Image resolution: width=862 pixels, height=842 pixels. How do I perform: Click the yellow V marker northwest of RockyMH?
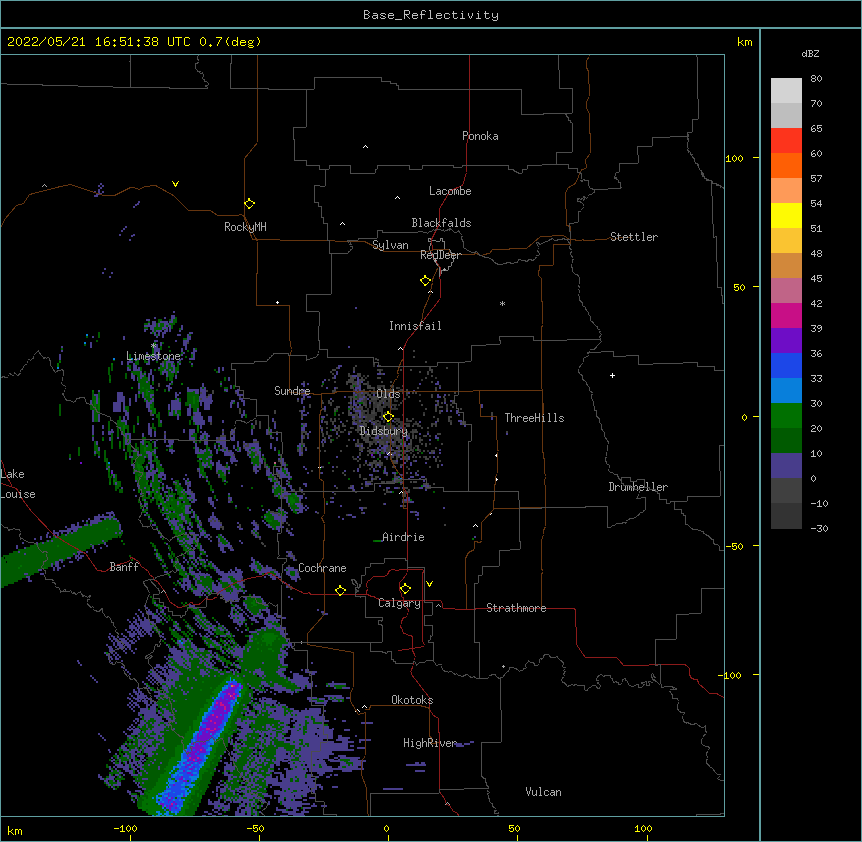tap(175, 184)
